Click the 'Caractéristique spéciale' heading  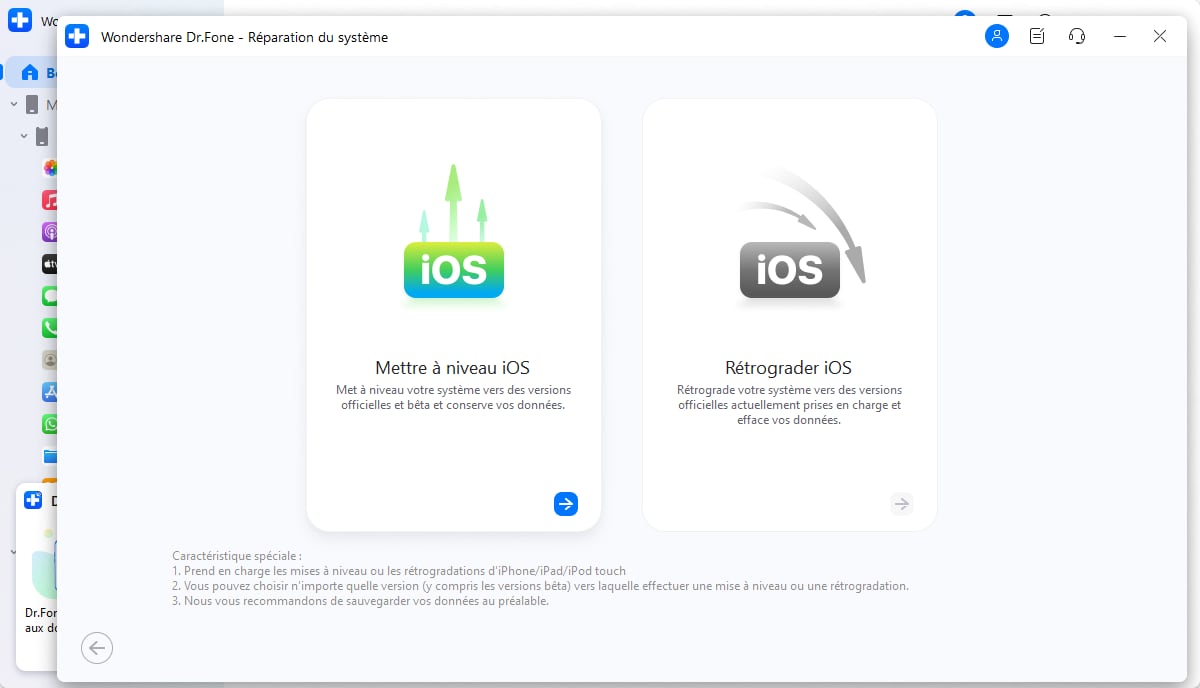point(236,555)
